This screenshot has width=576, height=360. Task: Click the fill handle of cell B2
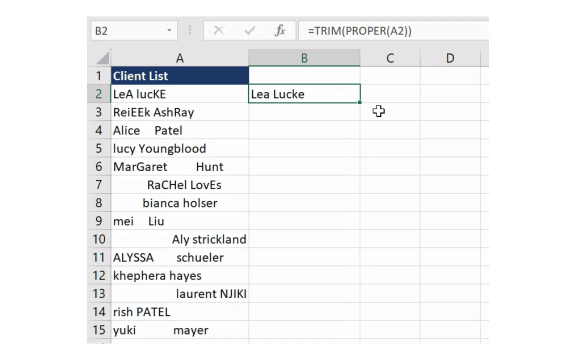pos(360,102)
